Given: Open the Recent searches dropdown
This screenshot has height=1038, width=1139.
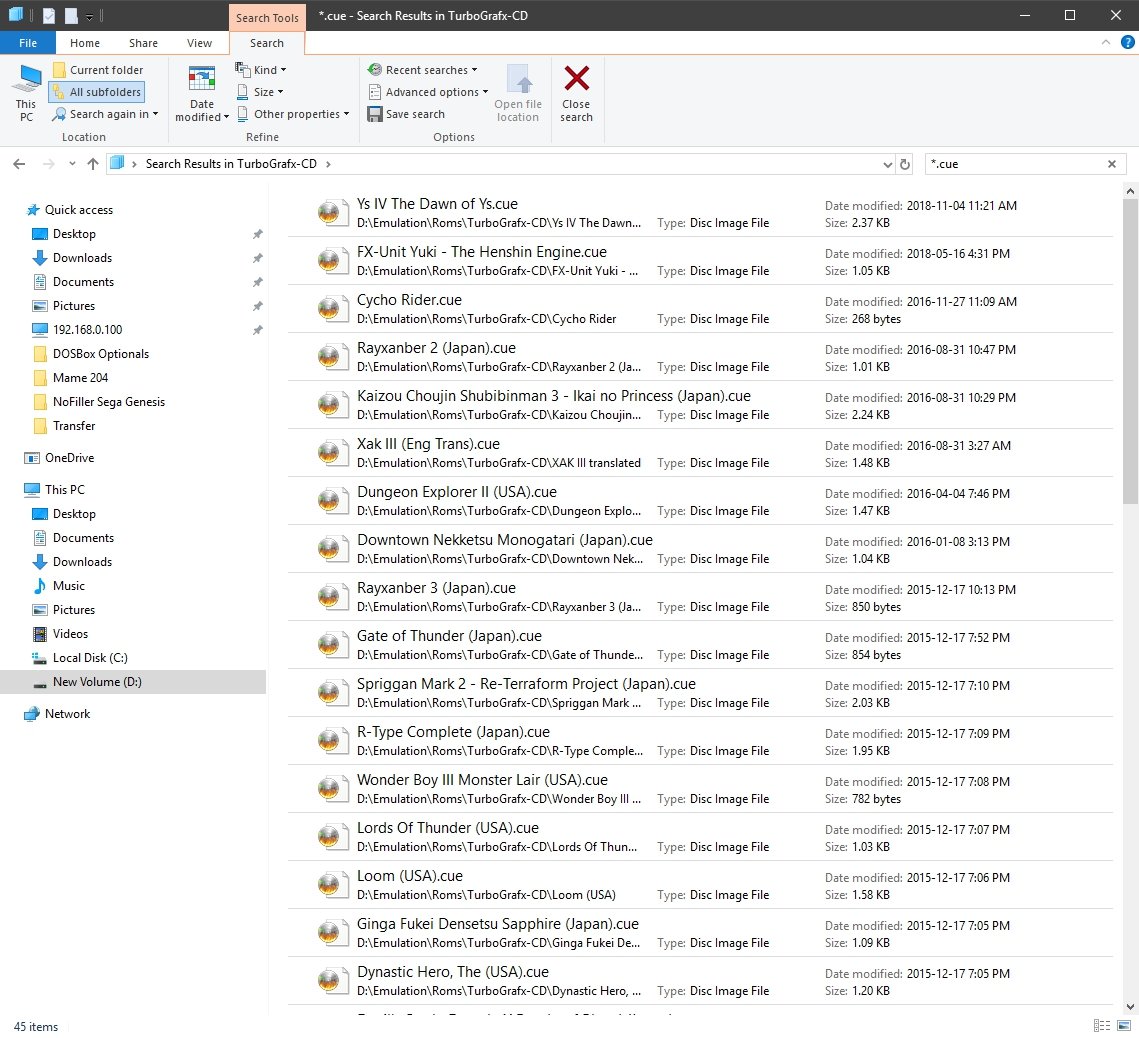Looking at the screenshot, I should 423,70.
